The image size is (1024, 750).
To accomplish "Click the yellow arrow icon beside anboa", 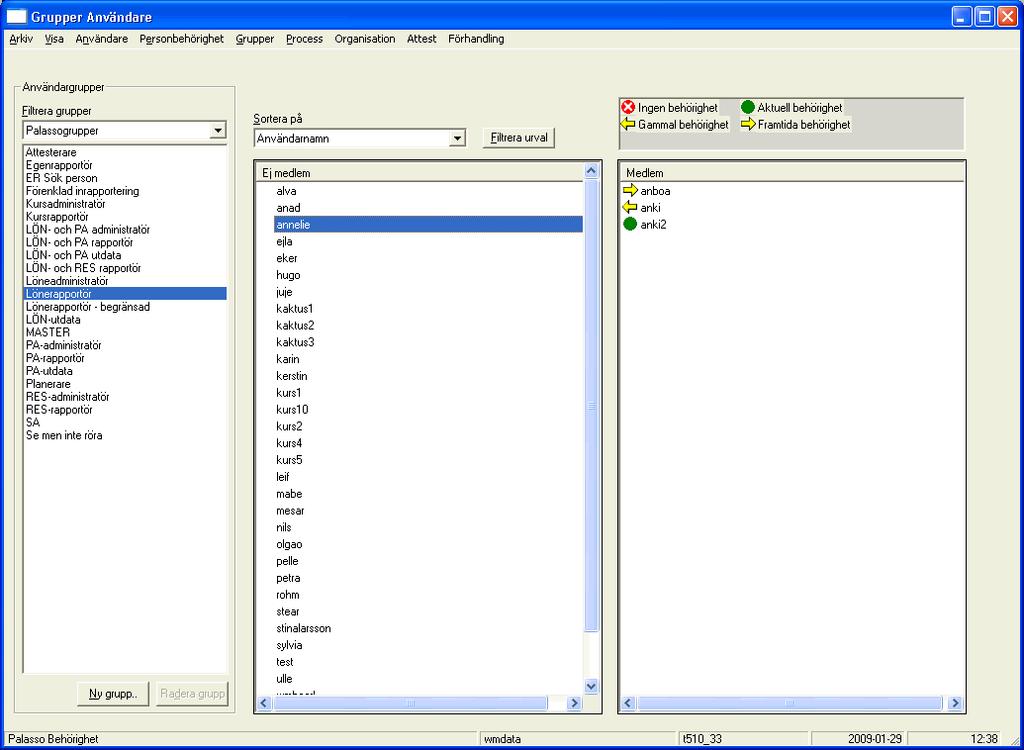I will pos(630,191).
